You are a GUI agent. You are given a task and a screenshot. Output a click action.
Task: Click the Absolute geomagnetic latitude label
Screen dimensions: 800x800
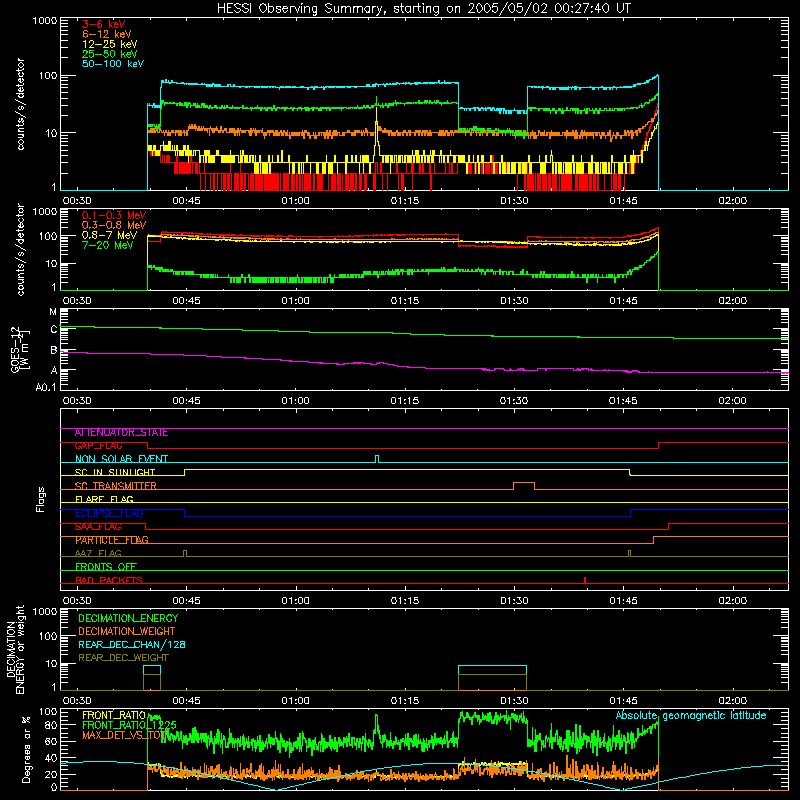pos(691,715)
